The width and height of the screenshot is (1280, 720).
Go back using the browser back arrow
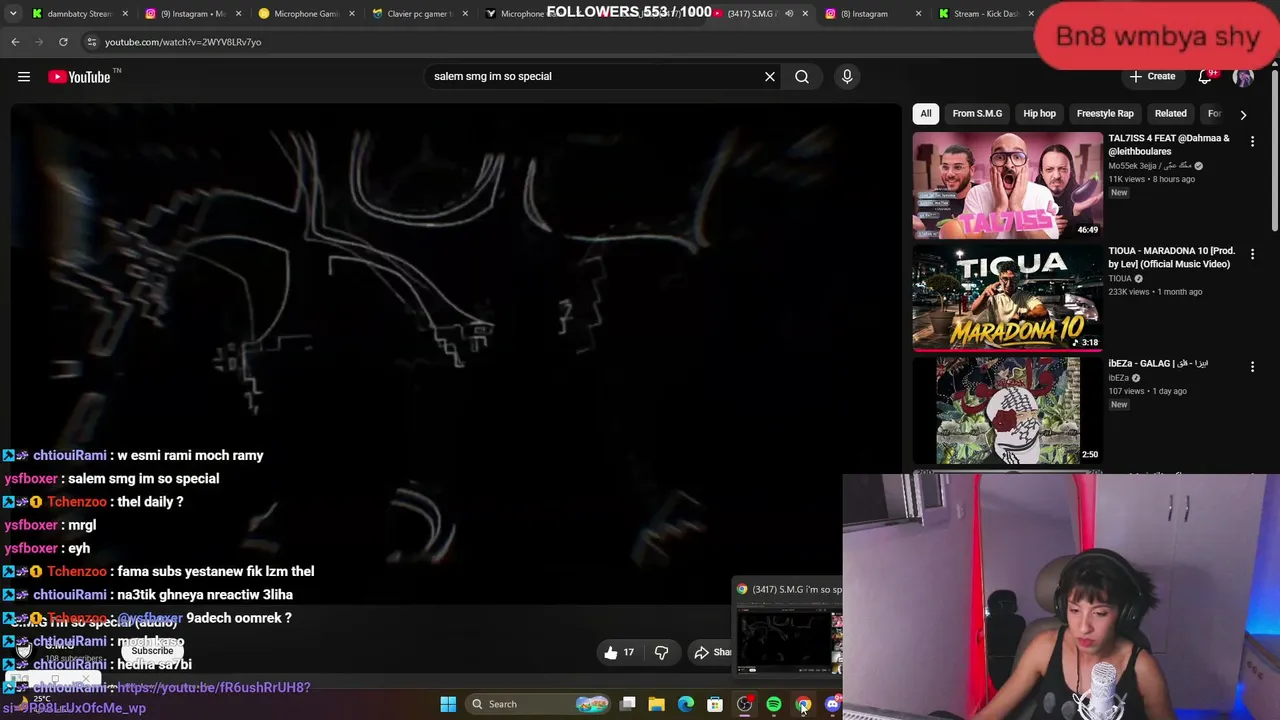point(15,42)
